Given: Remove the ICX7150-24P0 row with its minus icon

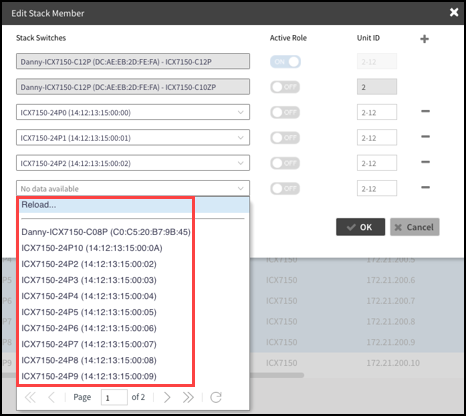Looking at the screenshot, I should [425, 111].
